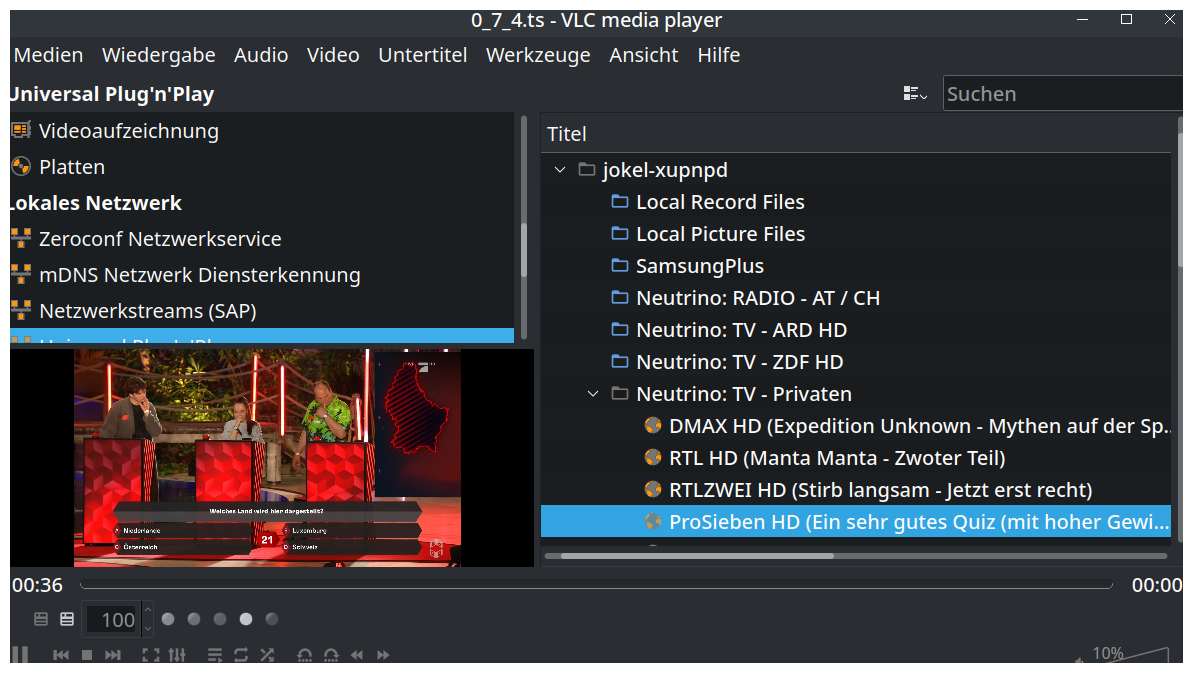This screenshot has height=673, width=1193.
Task: Open extended settings equalizer icon
Action: tap(177, 655)
